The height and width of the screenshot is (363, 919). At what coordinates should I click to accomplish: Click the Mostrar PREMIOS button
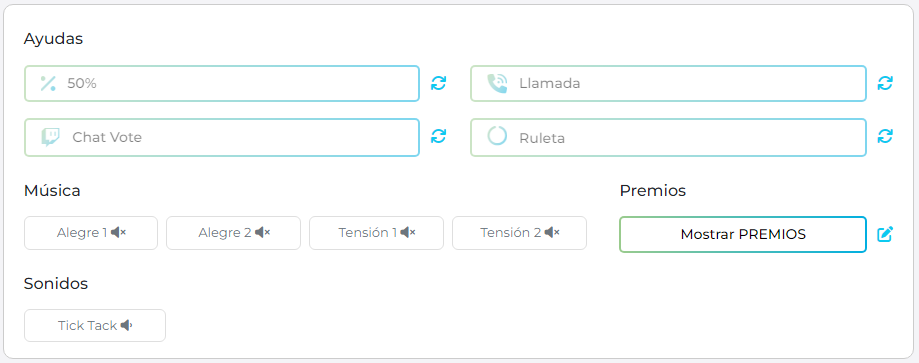(743, 235)
